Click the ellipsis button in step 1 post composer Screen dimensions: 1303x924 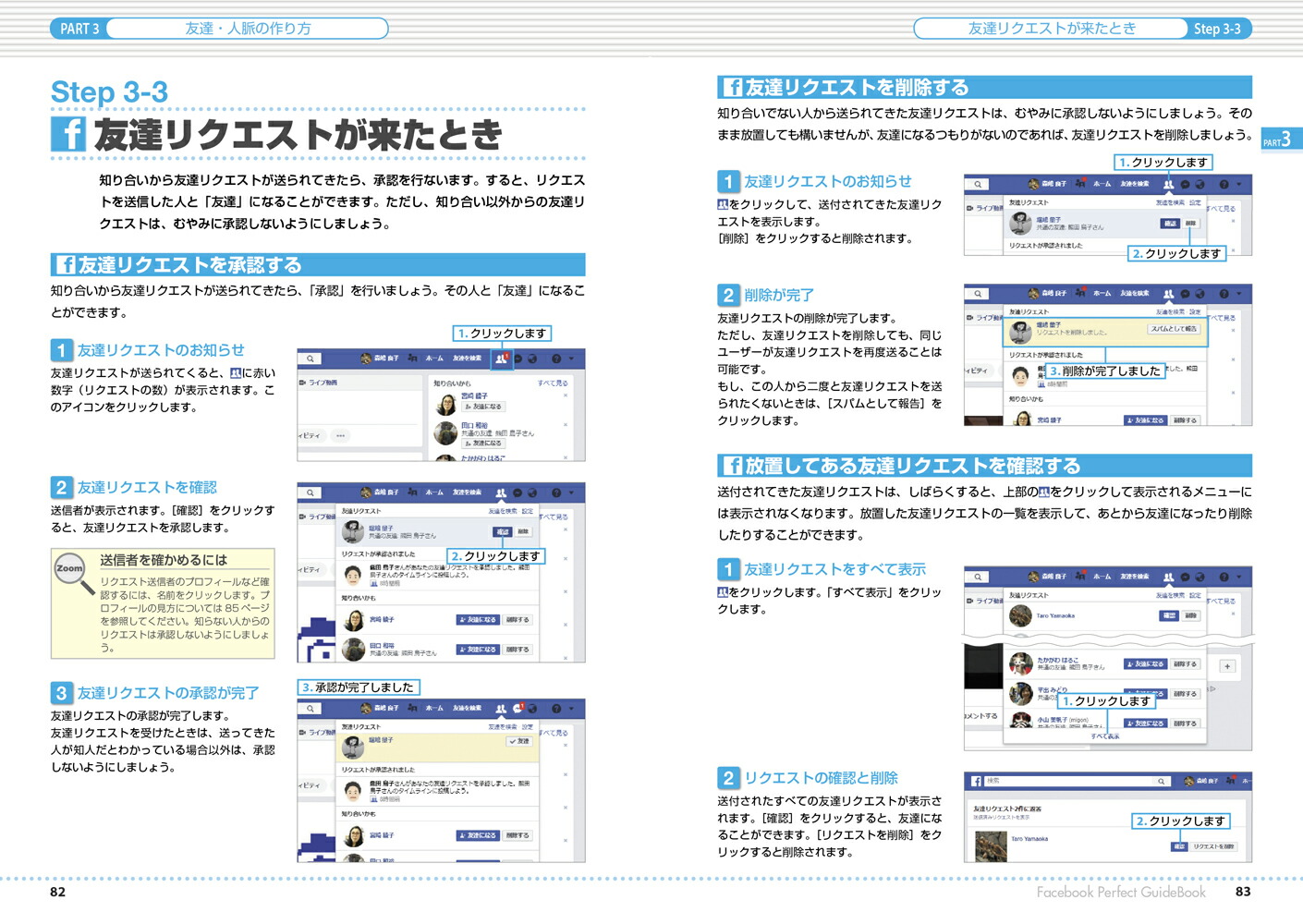tap(340, 435)
